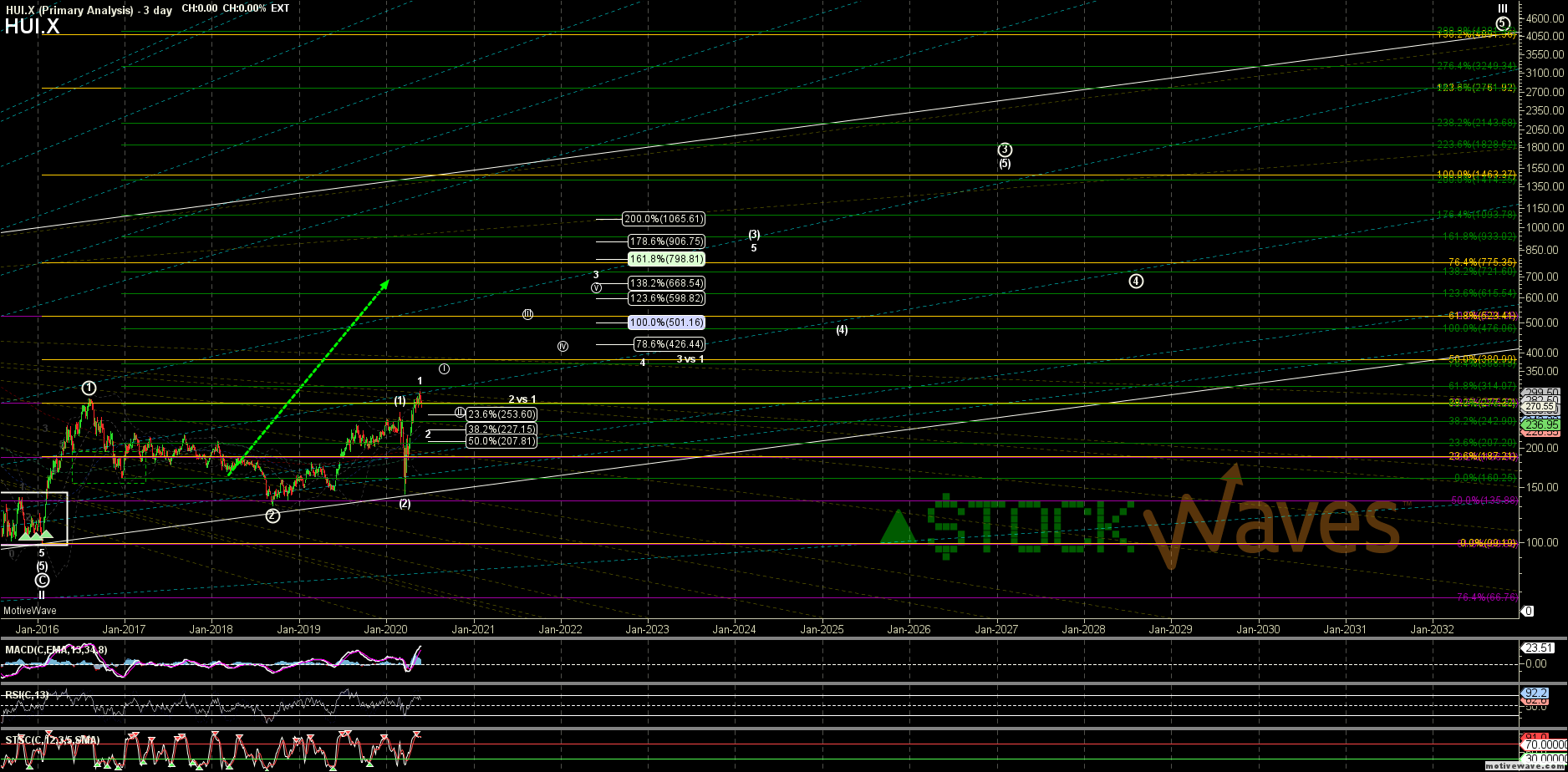Click the 23.51 MACD value tag
This screenshot has width=1568, height=772.
click(x=1539, y=648)
